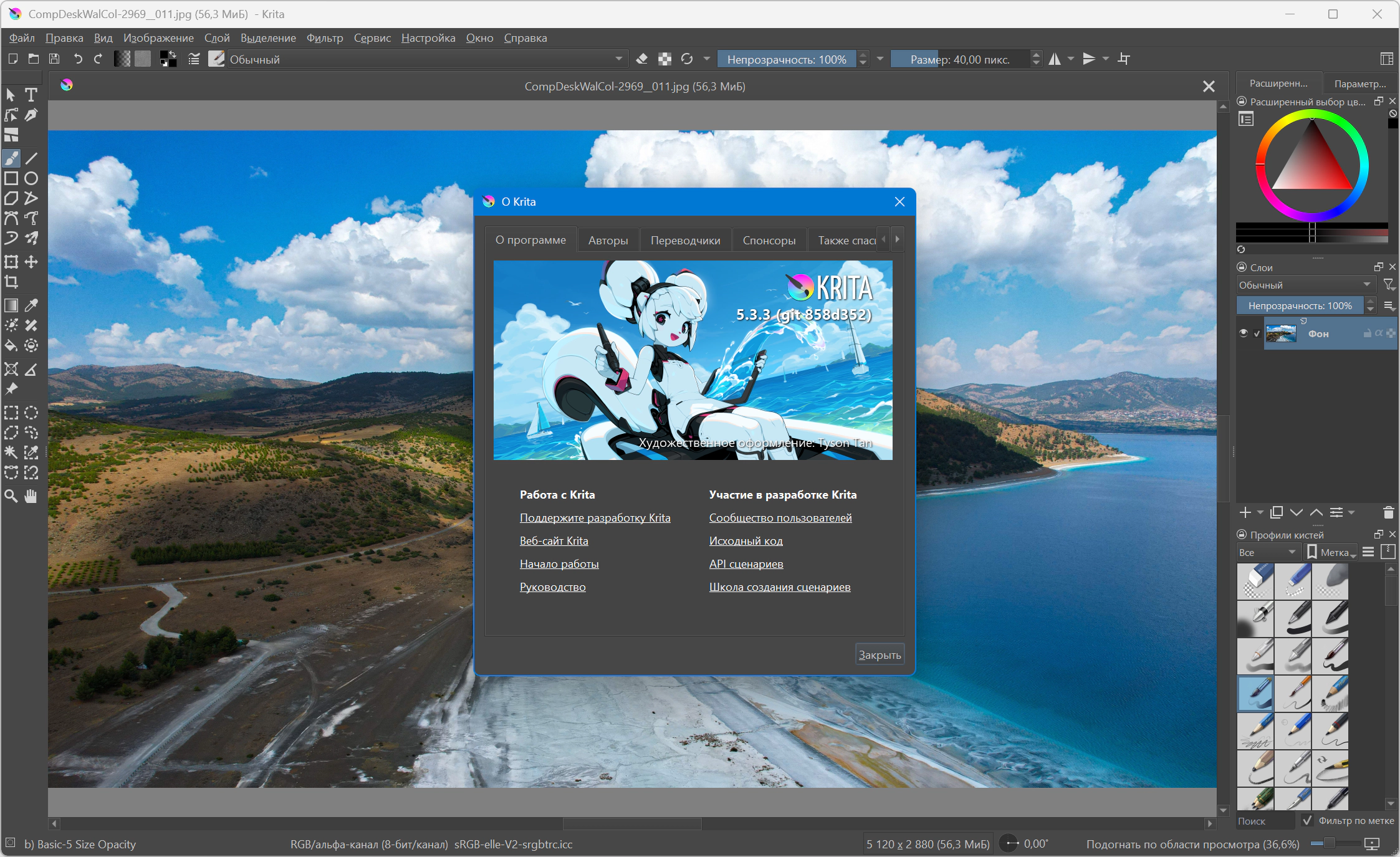The height and width of the screenshot is (857, 1400).
Task: Click the Поиск brush search field
Action: [x=1265, y=821]
